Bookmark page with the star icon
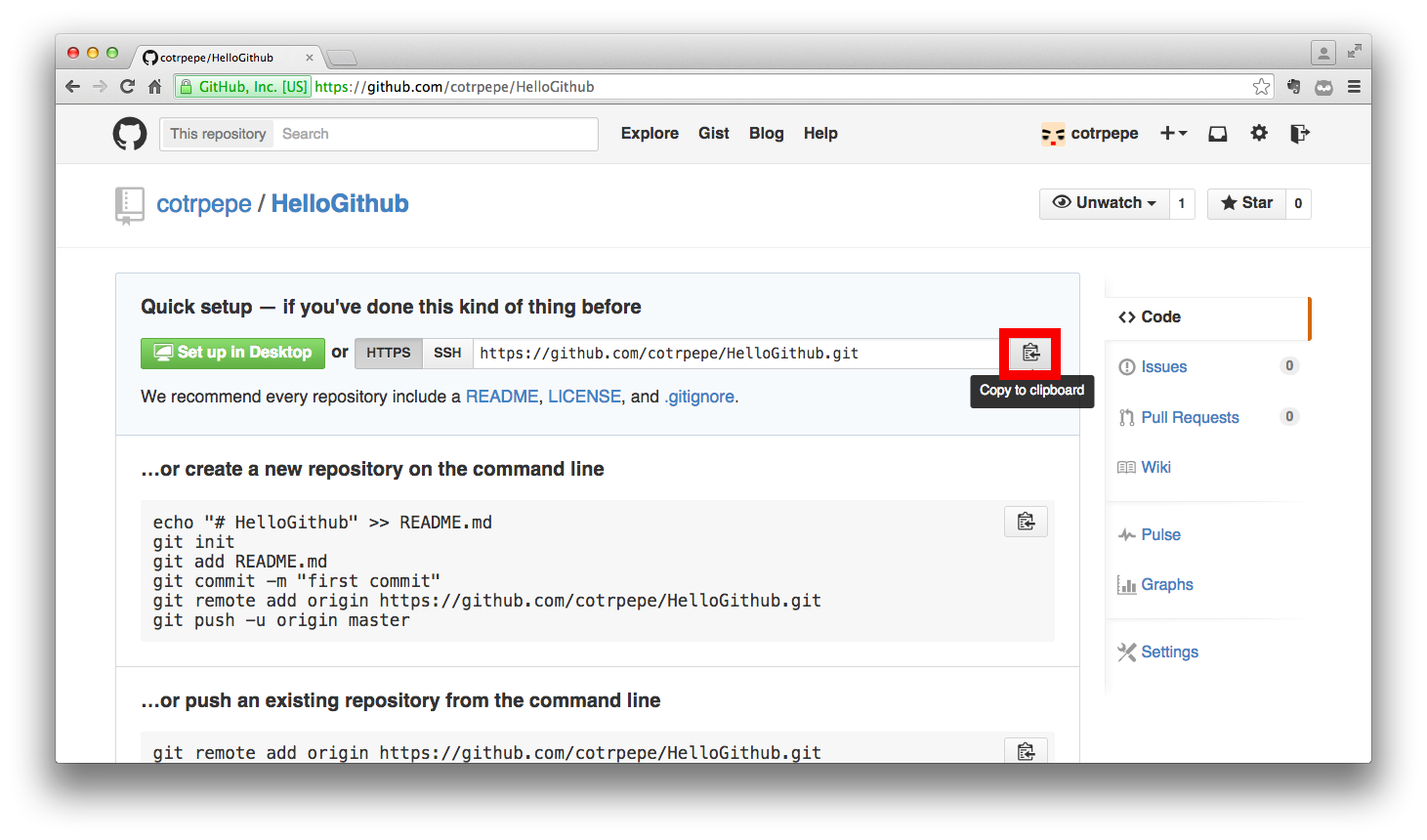Image resolution: width=1427 pixels, height=840 pixels. point(1261,87)
